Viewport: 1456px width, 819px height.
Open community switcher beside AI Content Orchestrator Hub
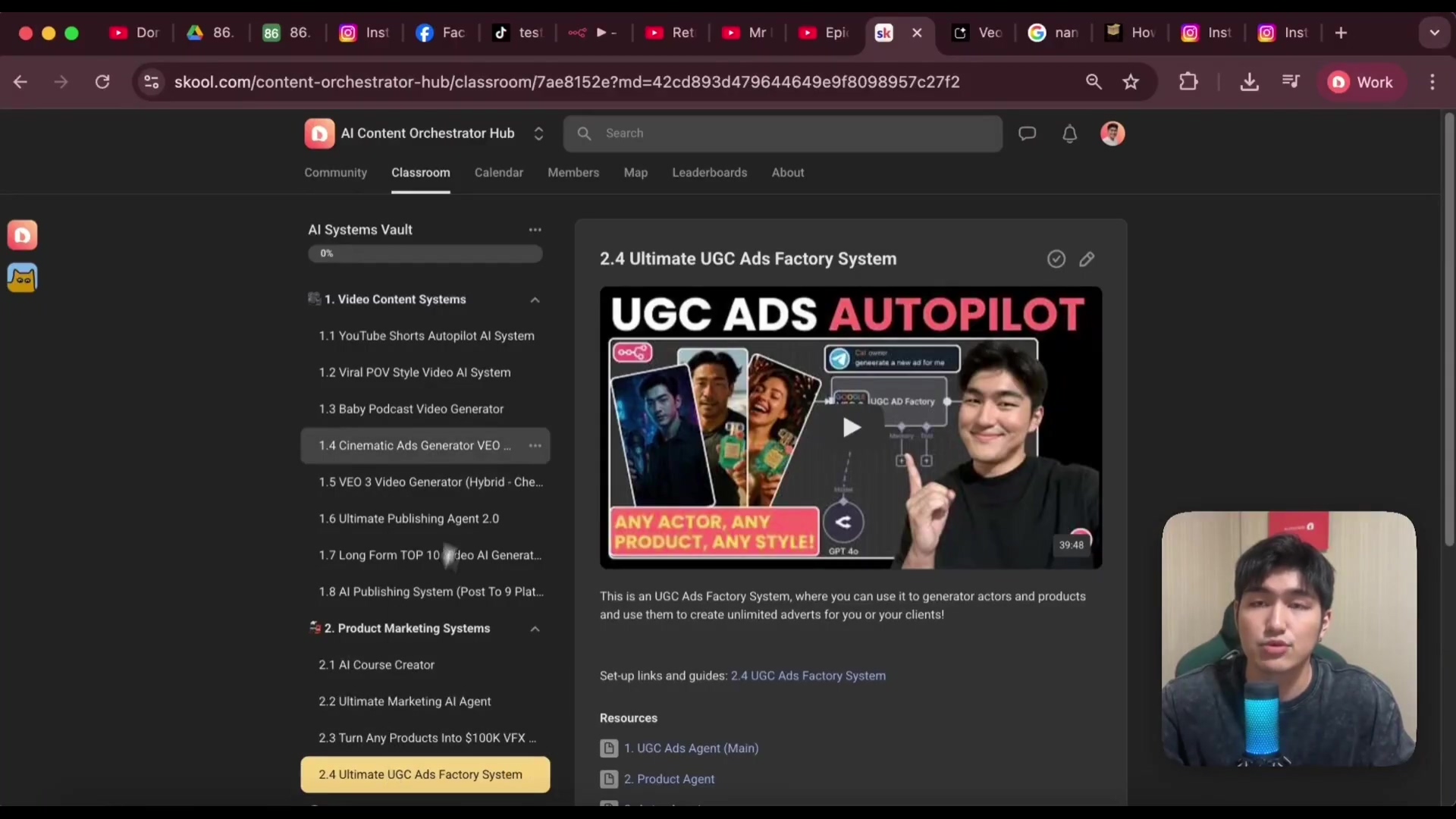(x=538, y=133)
